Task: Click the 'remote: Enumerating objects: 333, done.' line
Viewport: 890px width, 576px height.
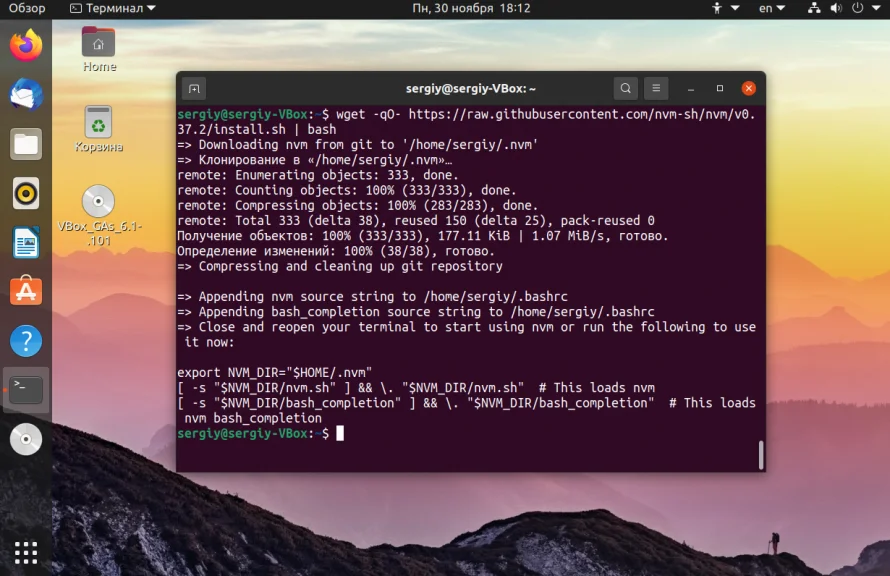Action: (x=317, y=175)
